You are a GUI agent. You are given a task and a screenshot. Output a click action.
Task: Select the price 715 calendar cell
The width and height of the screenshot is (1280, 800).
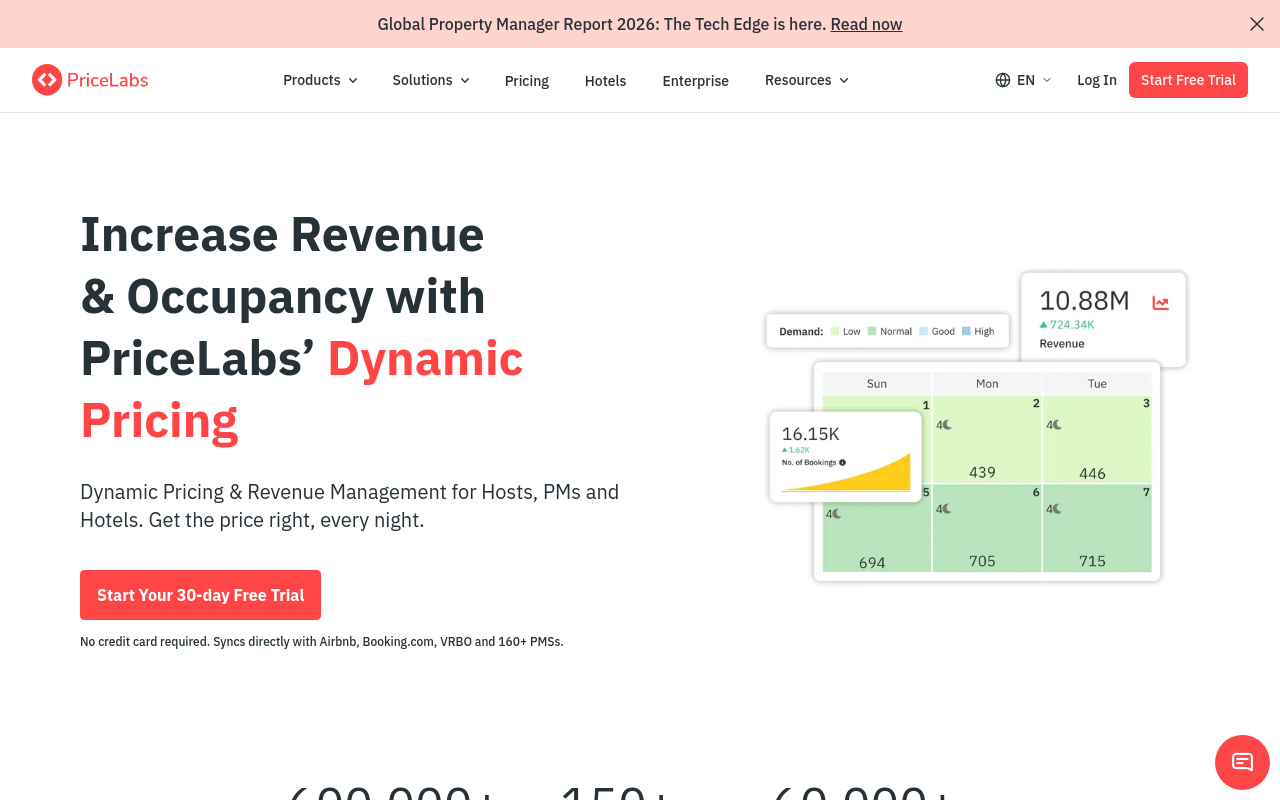(1097, 528)
